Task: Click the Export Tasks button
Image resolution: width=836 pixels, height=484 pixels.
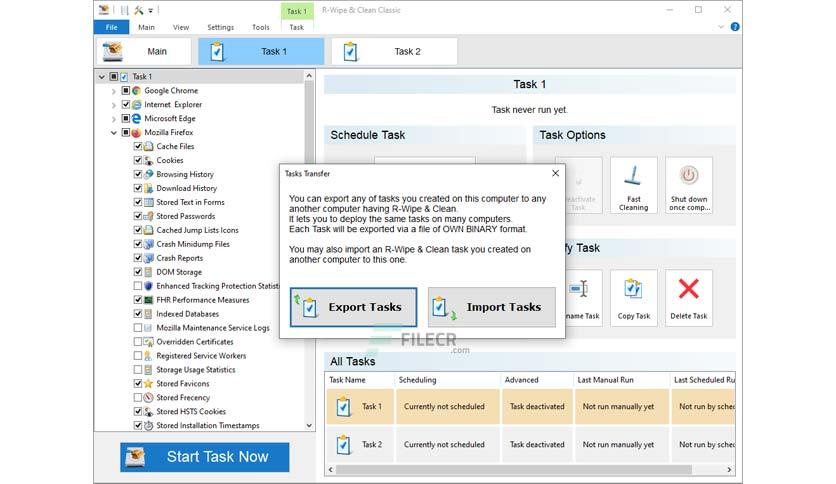Action: [x=353, y=307]
